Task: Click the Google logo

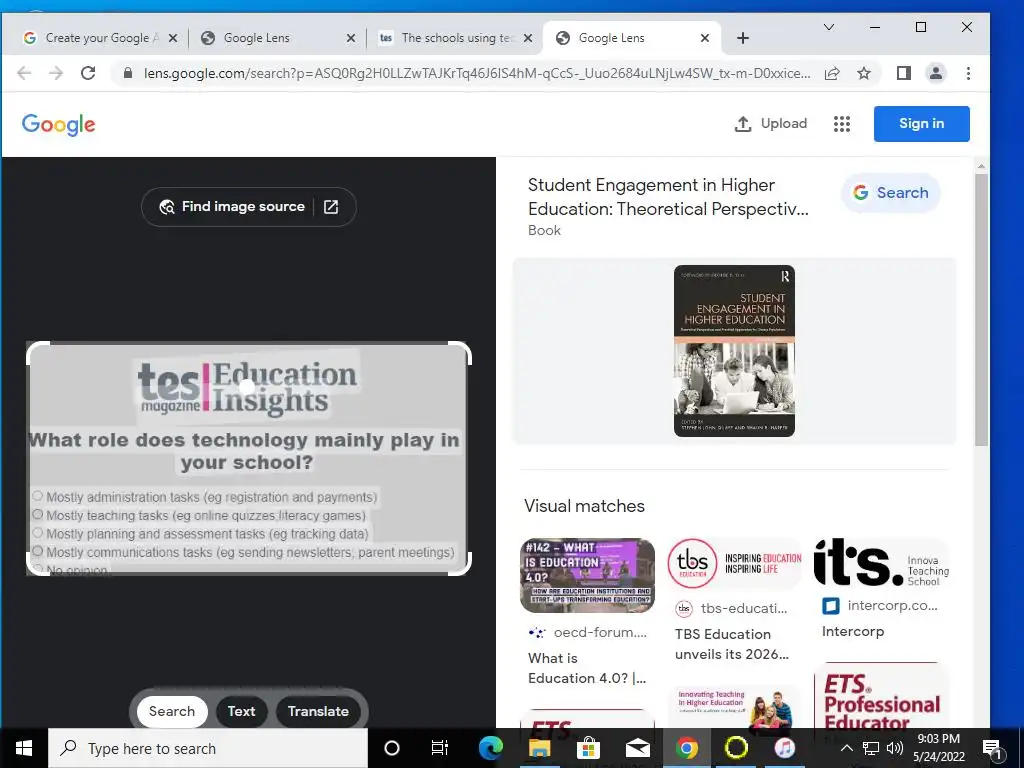Action: click(x=58, y=124)
